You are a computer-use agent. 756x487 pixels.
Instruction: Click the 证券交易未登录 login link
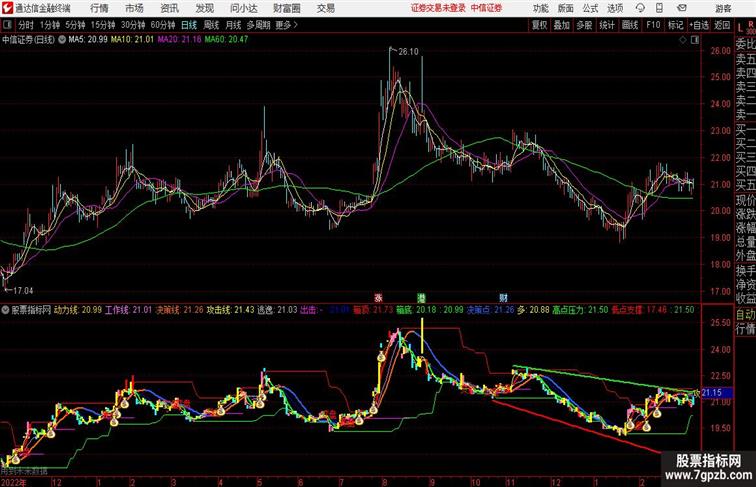pyautogui.click(x=438, y=8)
